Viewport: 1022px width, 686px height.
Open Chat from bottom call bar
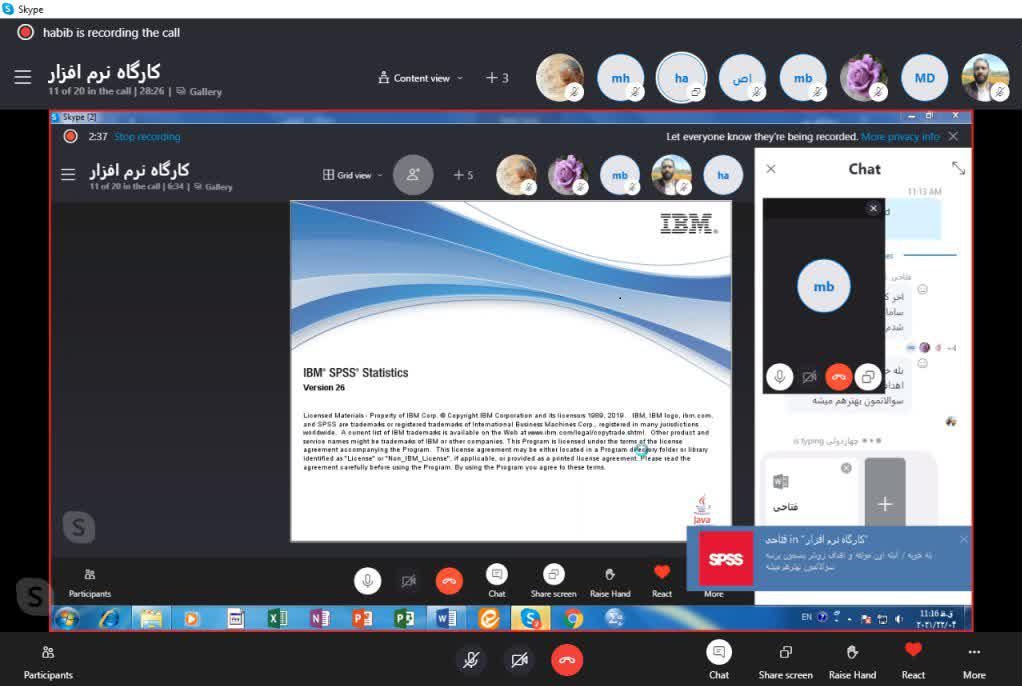click(719, 660)
